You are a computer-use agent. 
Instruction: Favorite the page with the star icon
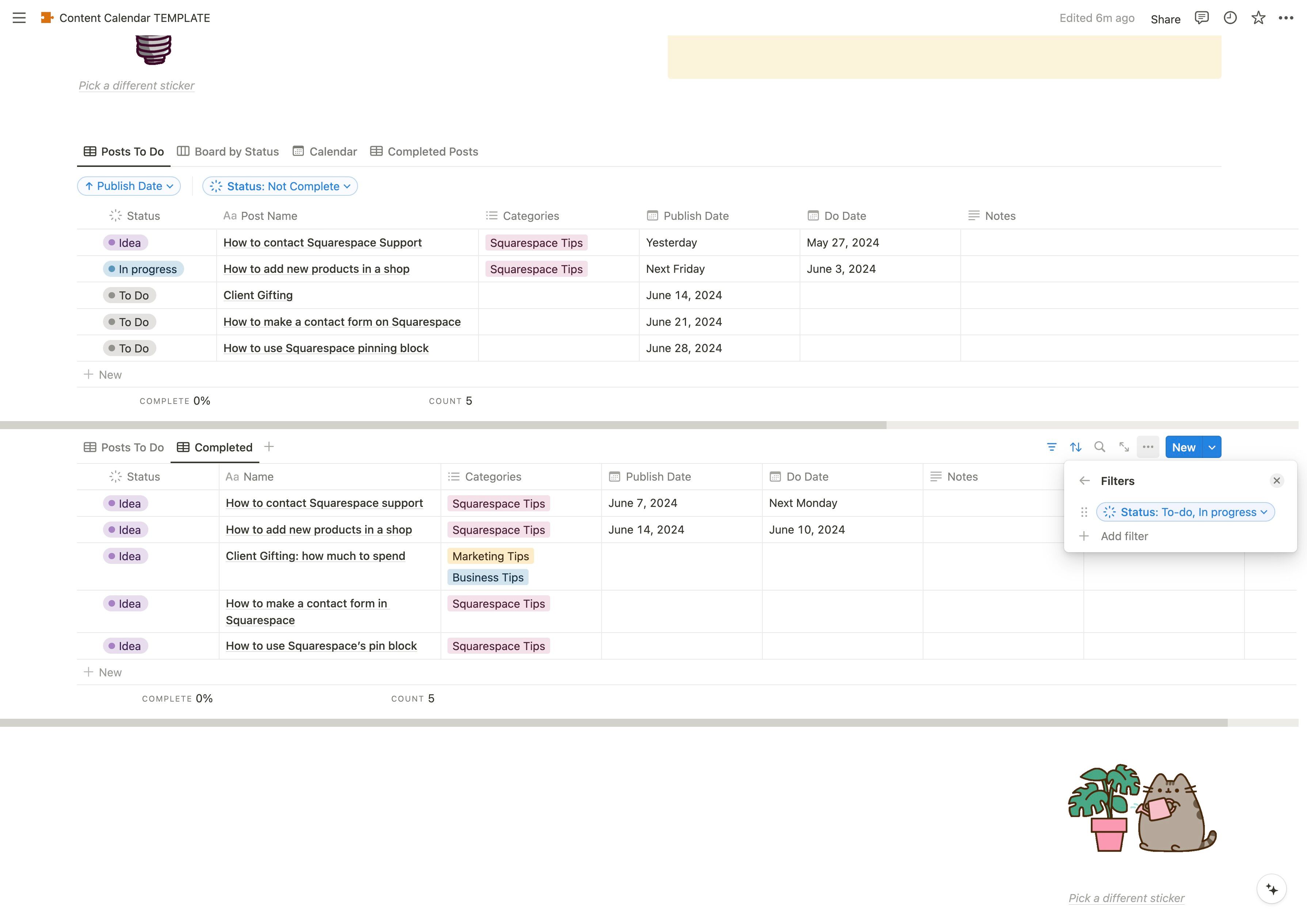(1258, 18)
